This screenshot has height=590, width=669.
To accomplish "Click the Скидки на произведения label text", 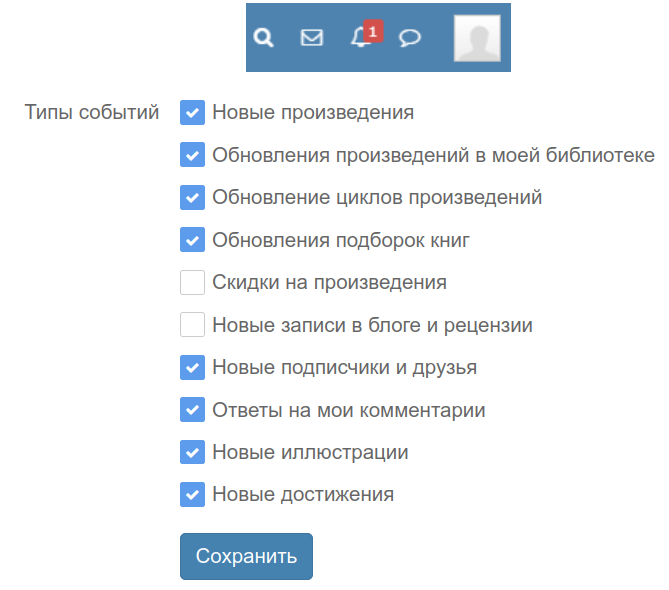I will [329, 283].
